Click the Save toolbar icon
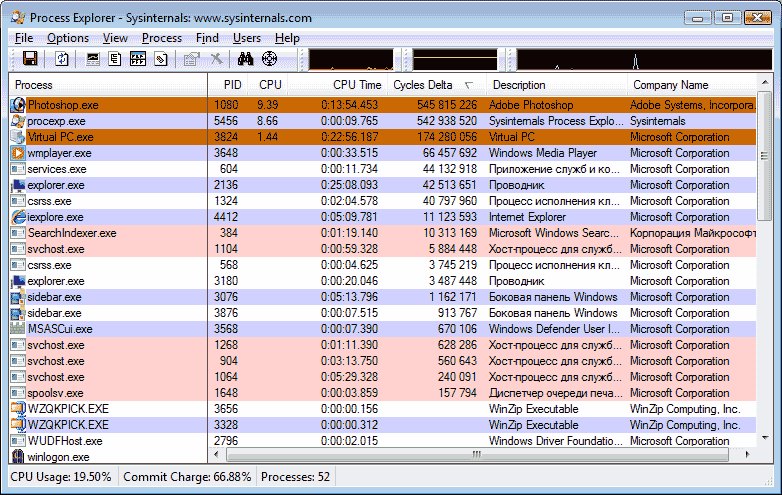Viewport: 782px width, 495px height. click(30, 59)
